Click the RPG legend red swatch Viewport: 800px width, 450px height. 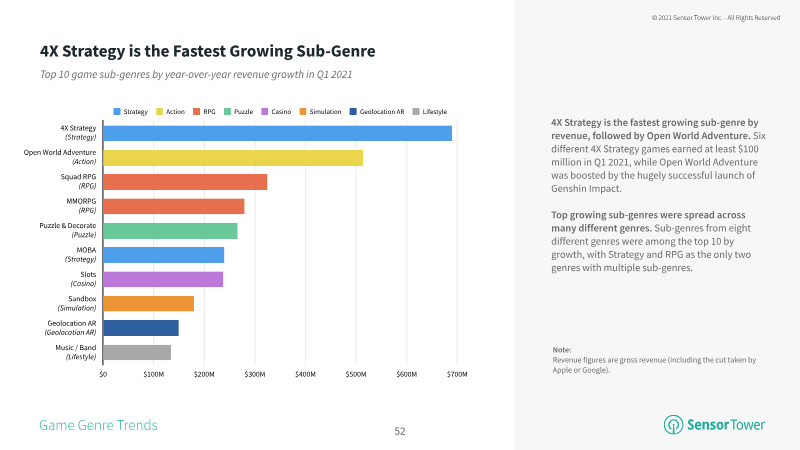(x=196, y=111)
